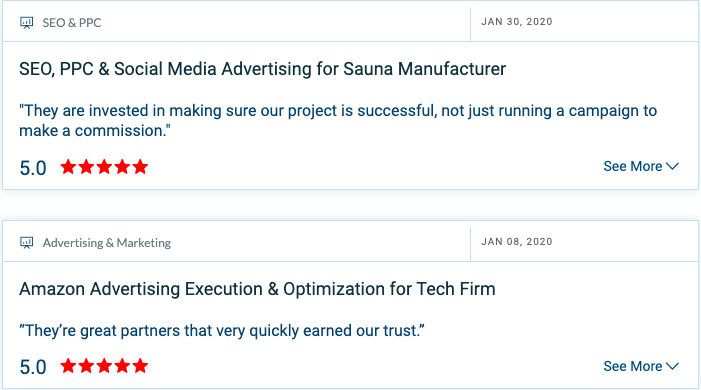Click the quote about earning our trust
This screenshot has height=390, width=701.
pyautogui.click(x=222, y=331)
